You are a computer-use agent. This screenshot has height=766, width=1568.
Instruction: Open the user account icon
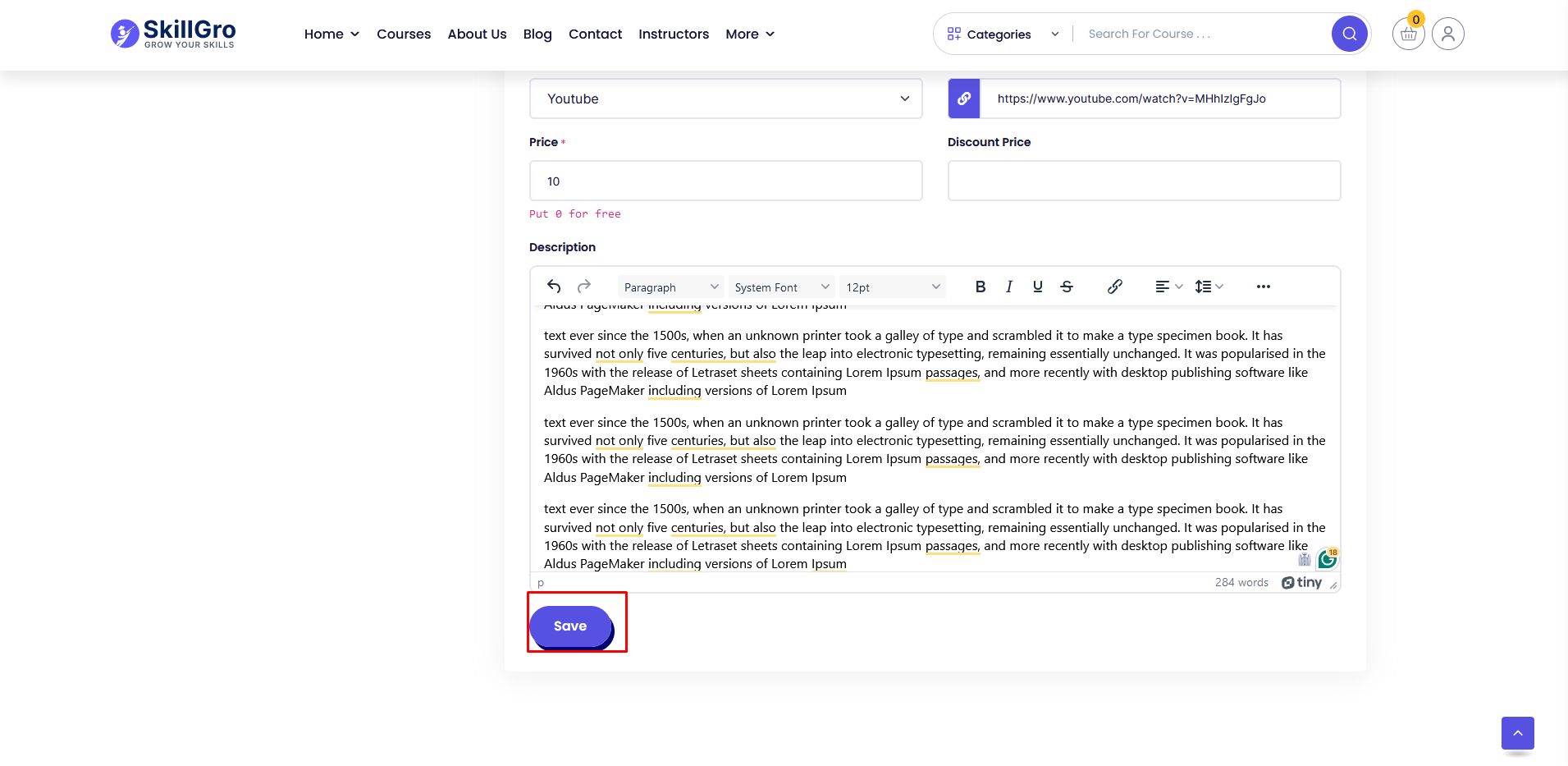pyautogui.click(x=1448, y=34)
